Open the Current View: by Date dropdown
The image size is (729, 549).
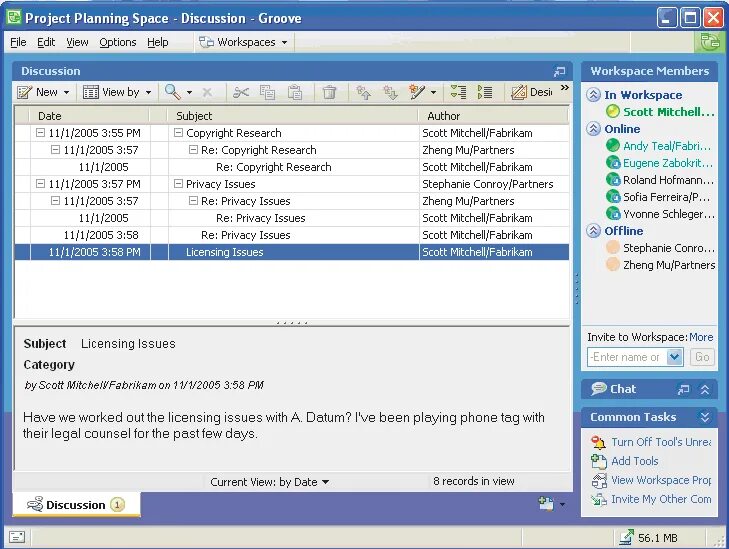pos(270,482)
